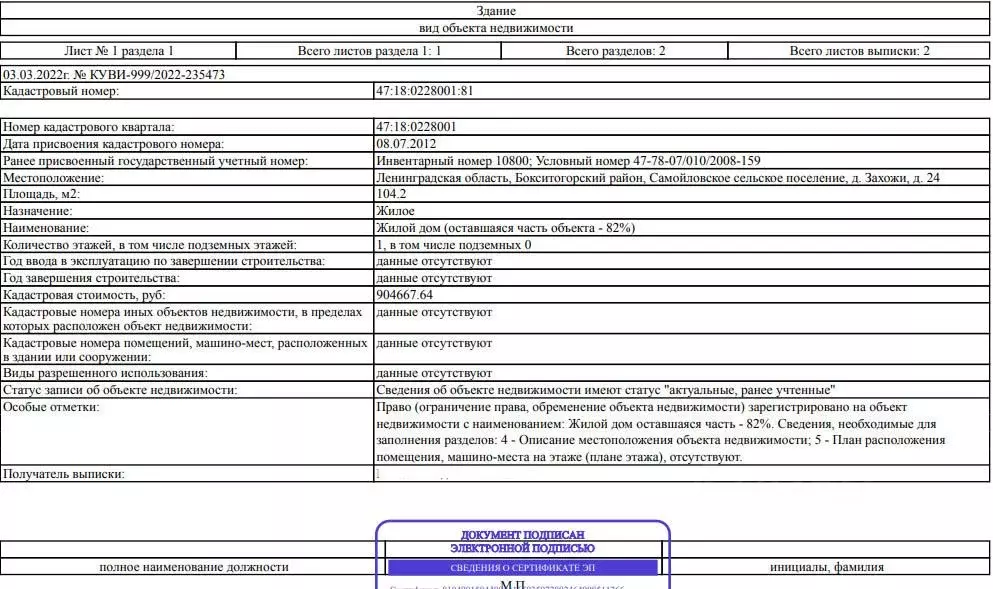This screenshot has width=993, height=589.
Task: Select 'данные отсутствуют' beside иных объектов недвижимости
Action: [x=434, y=312]
